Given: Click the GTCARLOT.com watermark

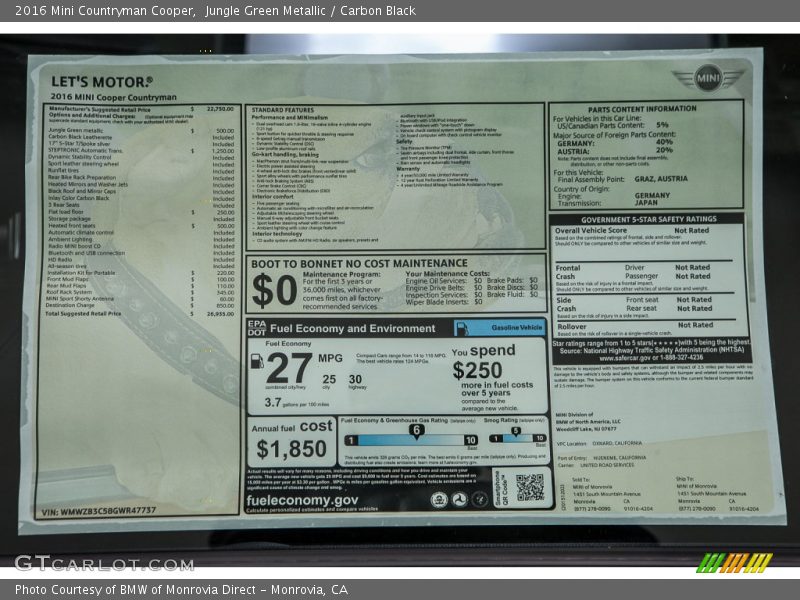Looking at the screenshot, I should [x=88, y=562].
